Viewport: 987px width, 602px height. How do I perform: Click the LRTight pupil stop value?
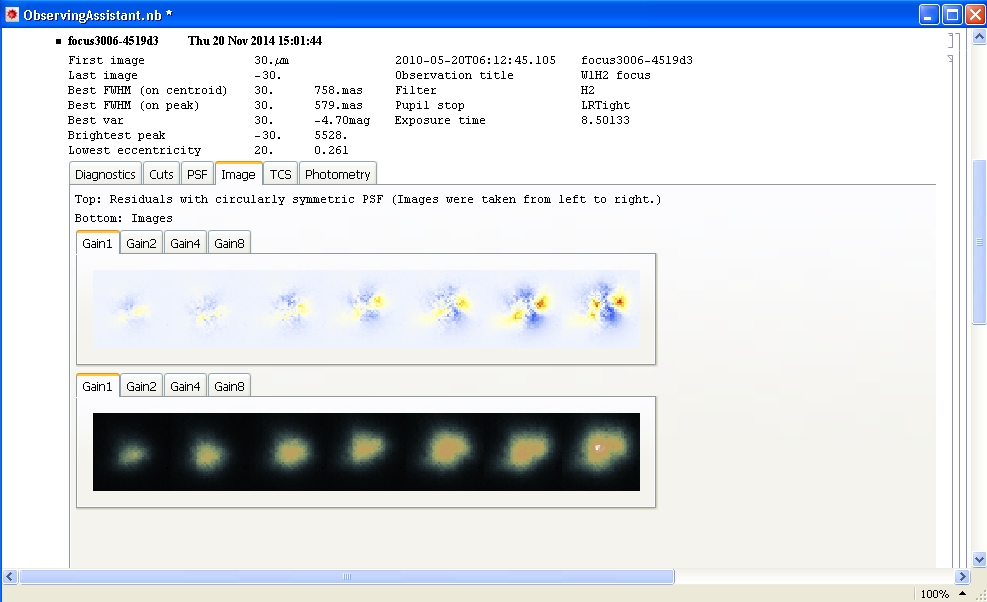[x=605, y=105]
